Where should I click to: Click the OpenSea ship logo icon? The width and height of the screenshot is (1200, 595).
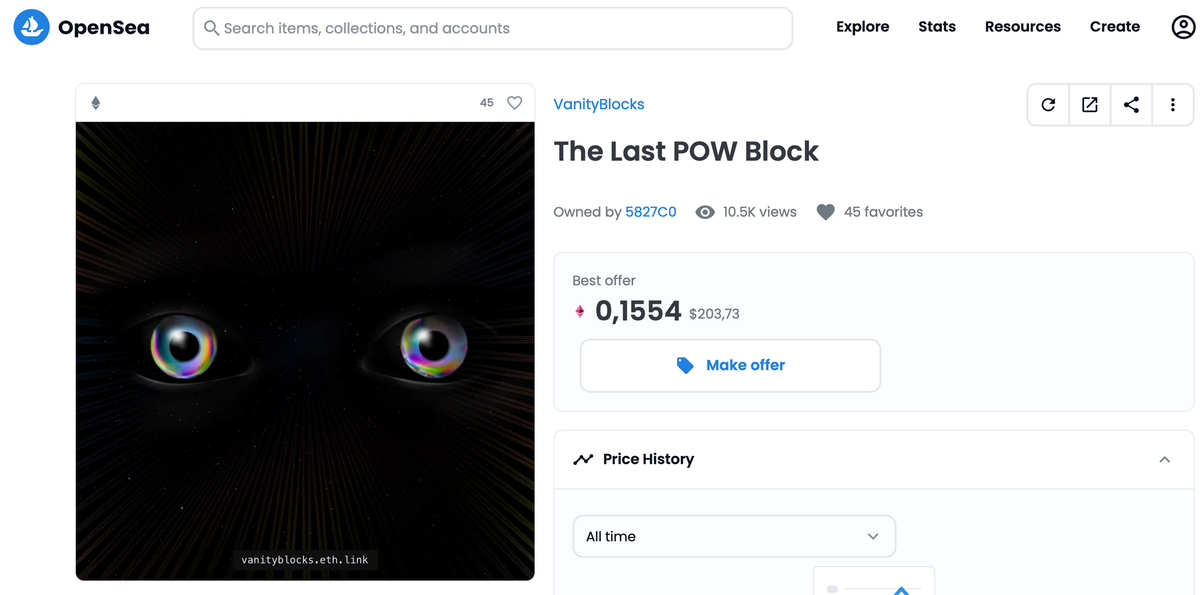coord(31,28)
